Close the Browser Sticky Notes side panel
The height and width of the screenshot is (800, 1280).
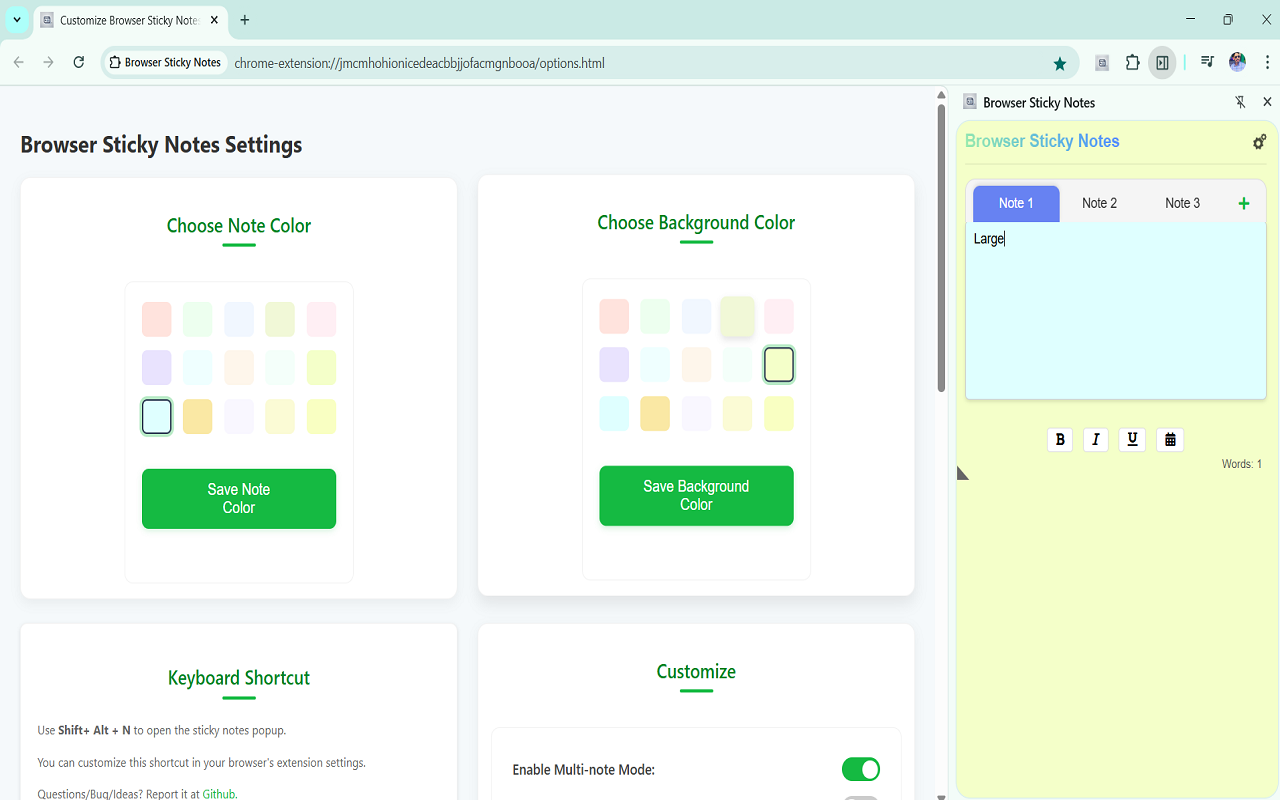pyautogui.click(x=1267, y=102)
